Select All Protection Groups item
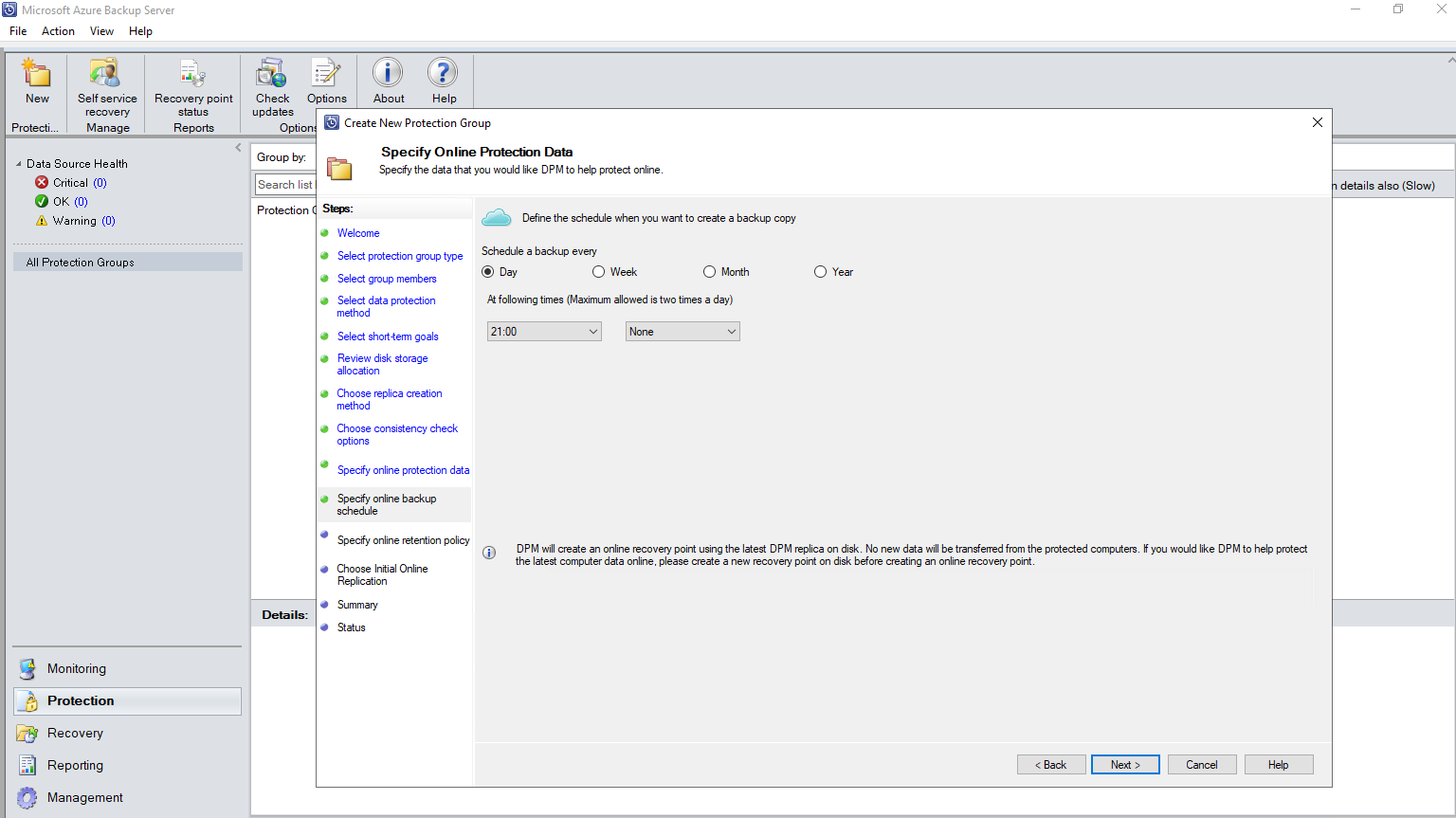 click(x=128, y=263)
